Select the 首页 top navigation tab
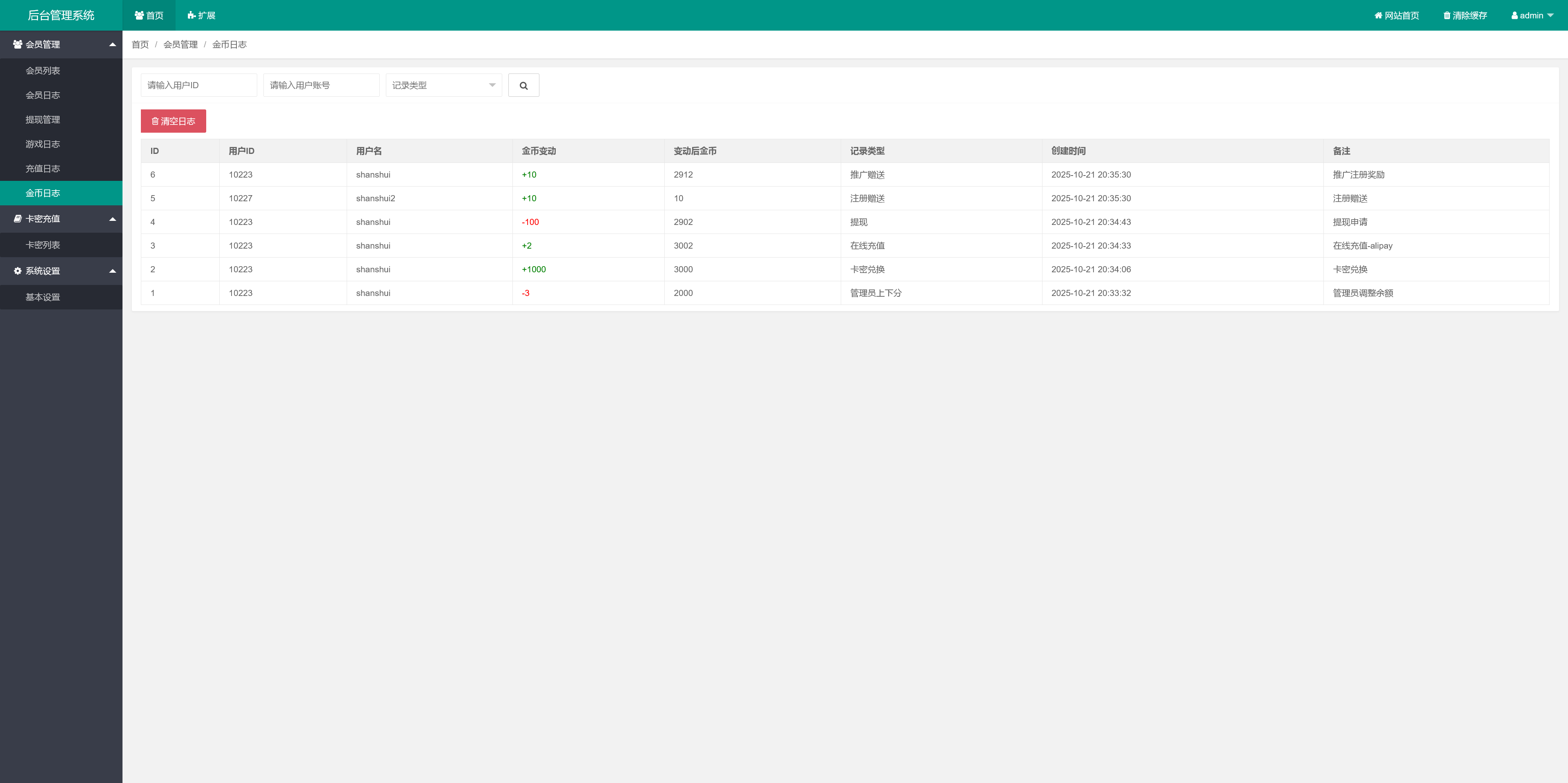1568x783 pixels. point(149,15)
